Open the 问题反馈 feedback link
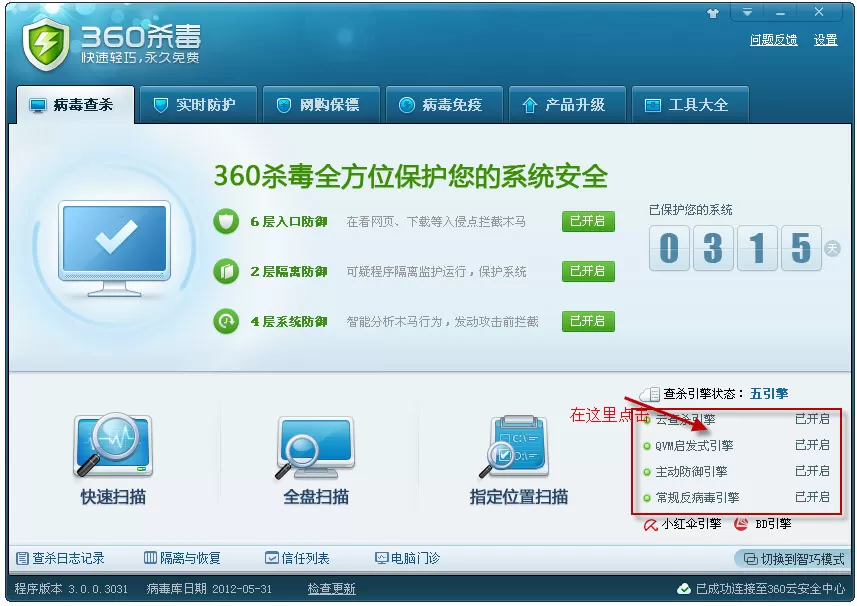Screen dimensions: 857x606 773,40
